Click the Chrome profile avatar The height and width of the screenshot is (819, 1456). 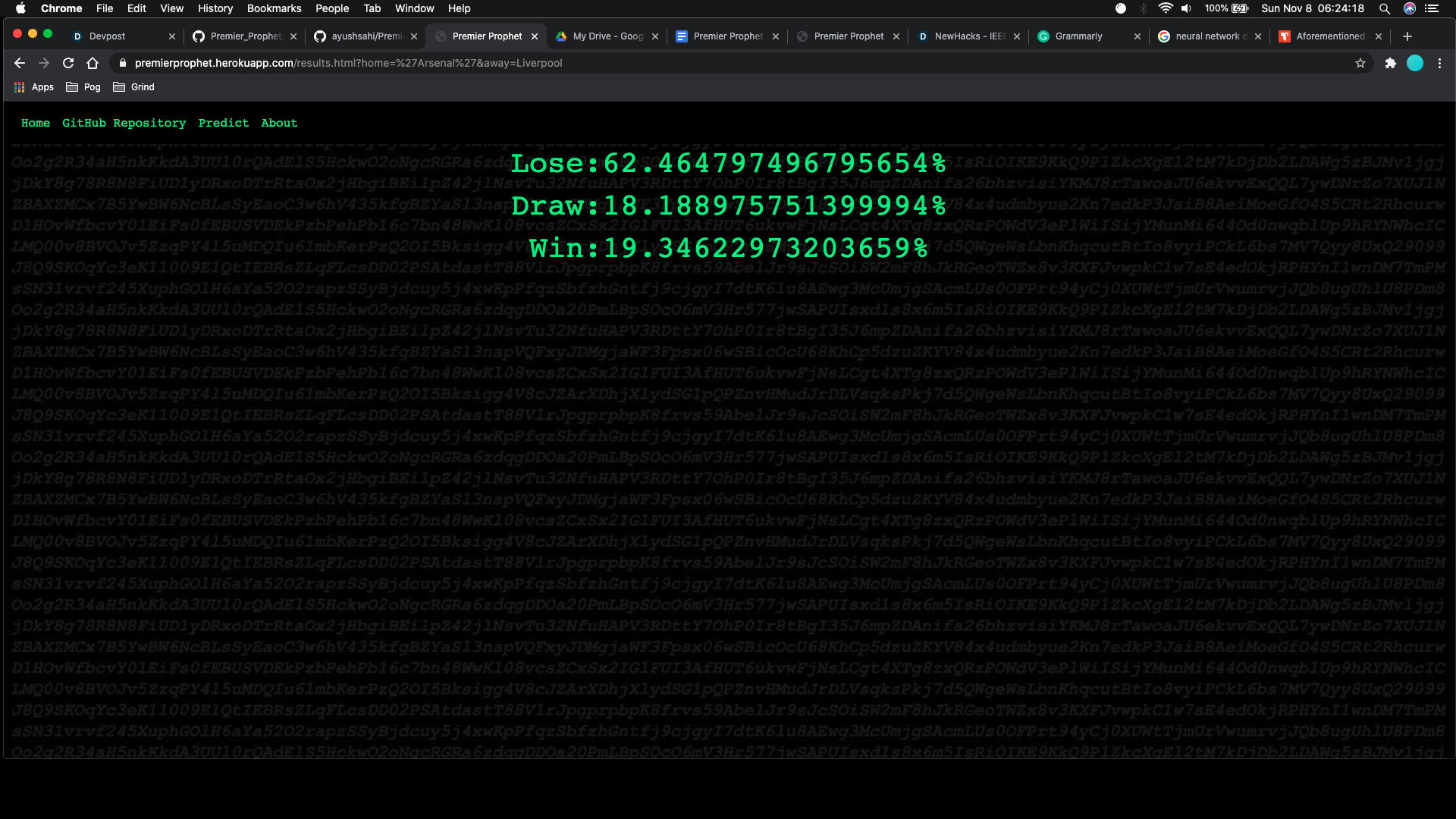click(1414, 63)
